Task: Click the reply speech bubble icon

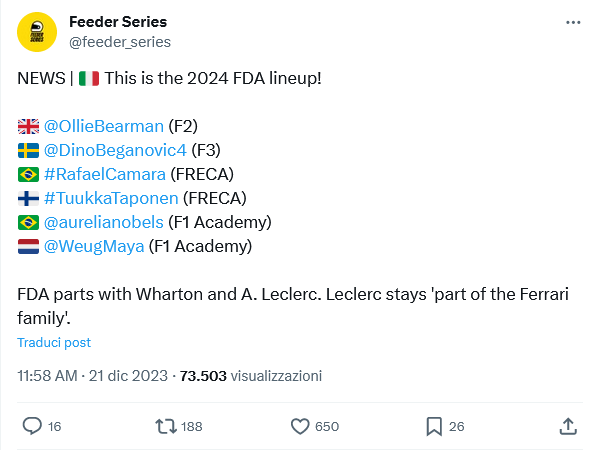Action: [x=32, y=426]
